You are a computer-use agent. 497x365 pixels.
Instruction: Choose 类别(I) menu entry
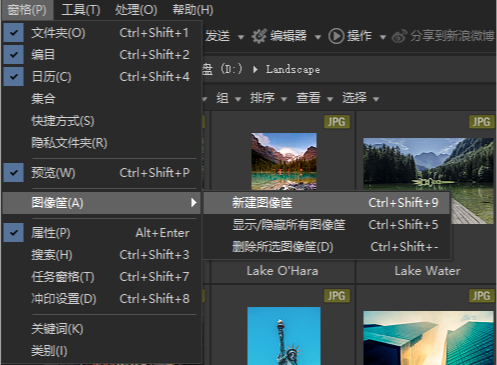(x=101, y=351)
